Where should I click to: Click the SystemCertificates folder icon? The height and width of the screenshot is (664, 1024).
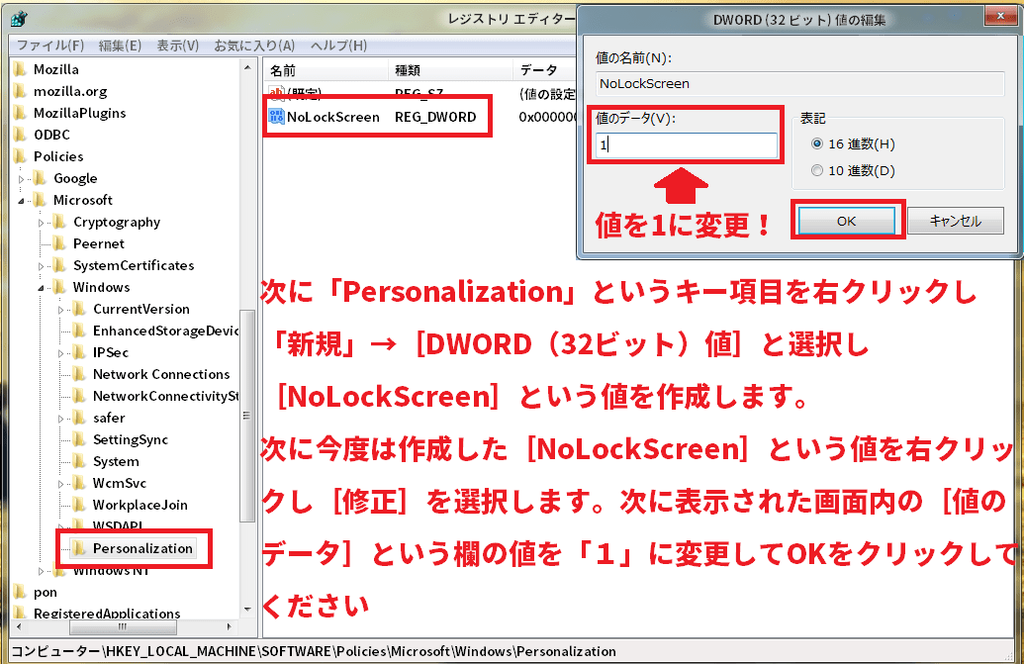coord(59,265)
